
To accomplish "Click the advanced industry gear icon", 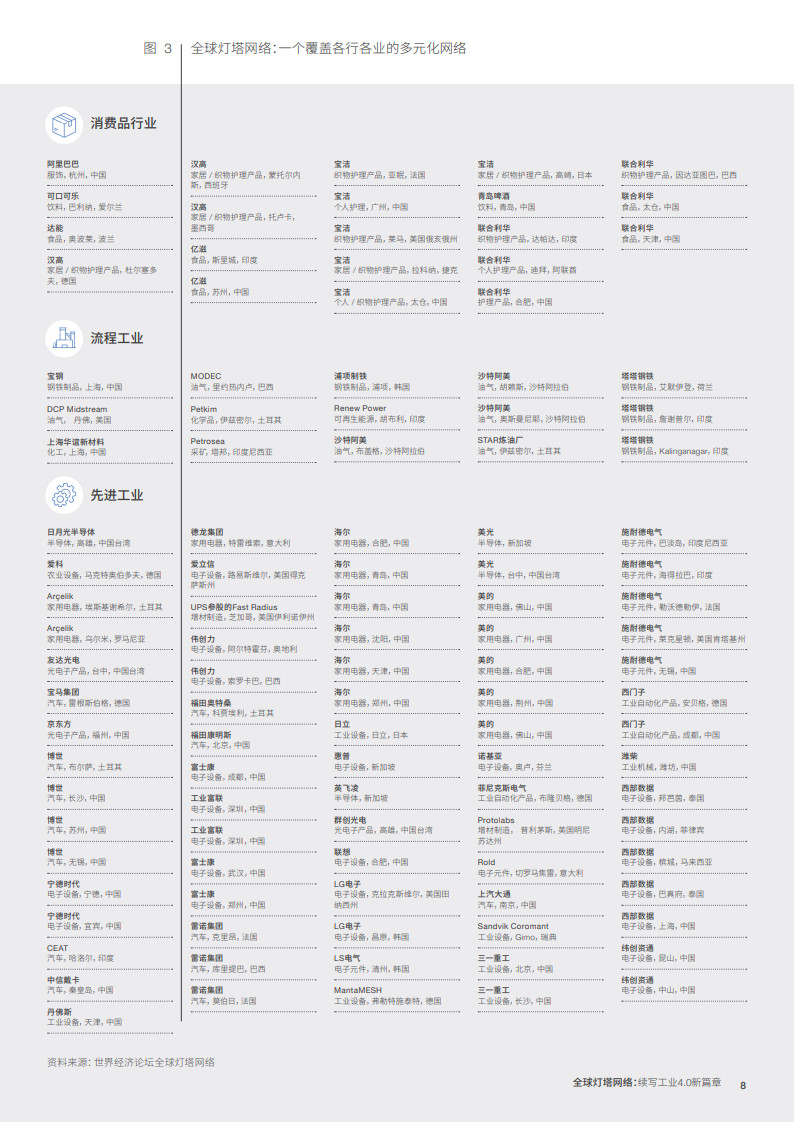I will click(x=64, y=495).
